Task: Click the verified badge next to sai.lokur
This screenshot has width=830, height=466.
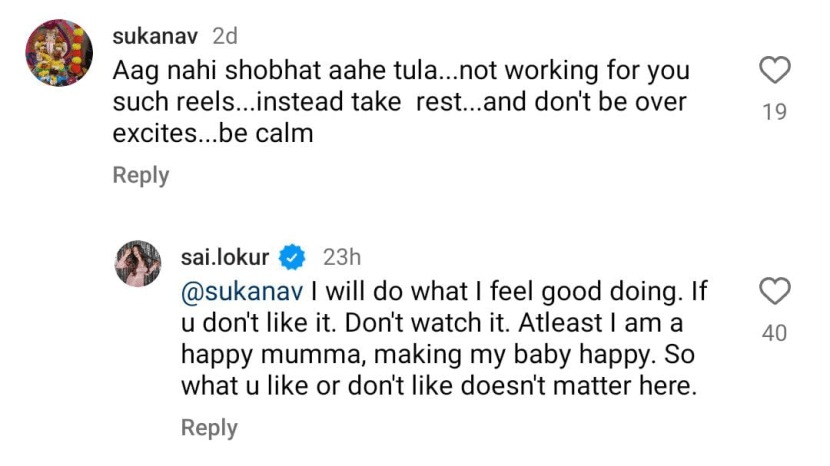Action: pos(291,257)
